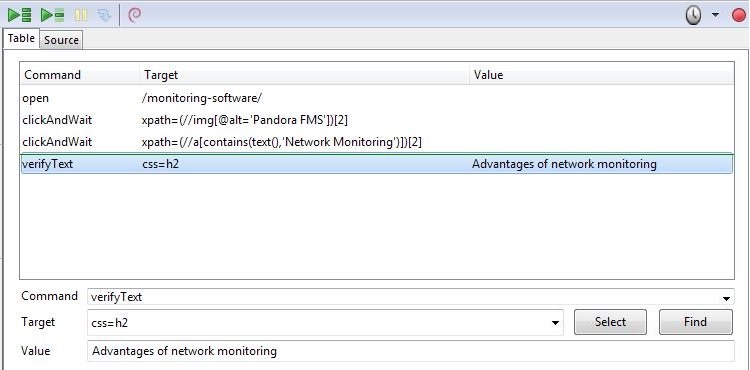Click the Select button
Screen dimensions: 750x370
pyautogui.click(x=610, y=322)
